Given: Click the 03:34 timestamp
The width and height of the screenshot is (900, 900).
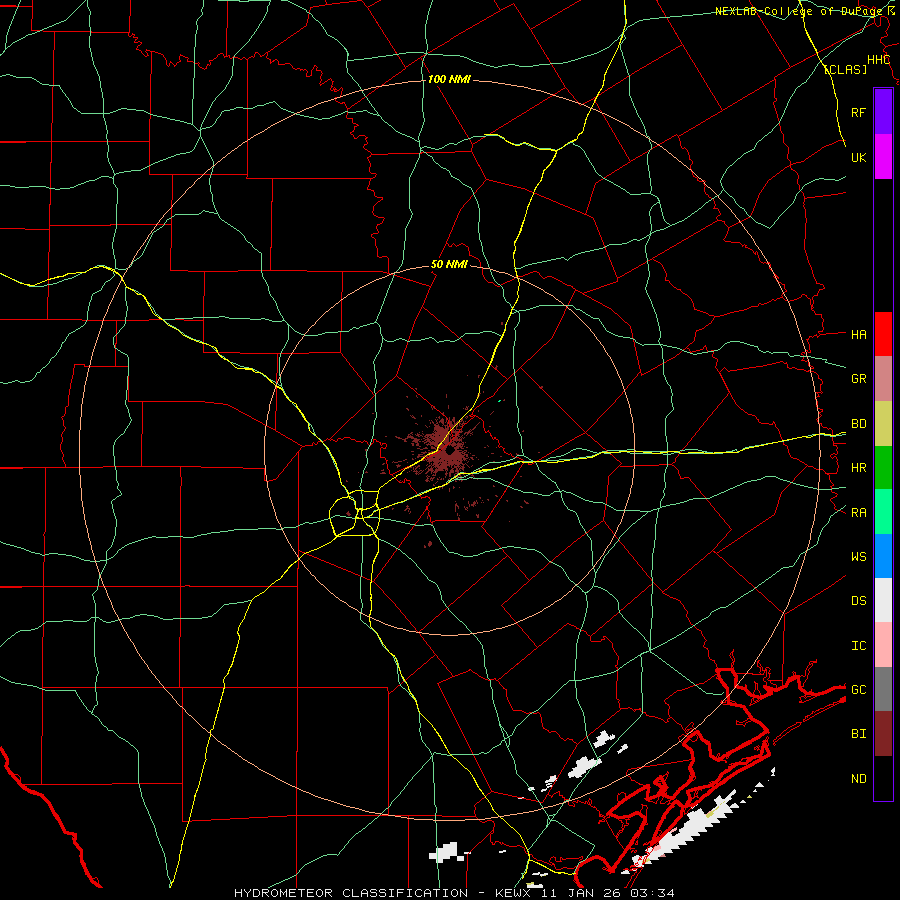Looking at the screenshot, I should tap(652, 893).
